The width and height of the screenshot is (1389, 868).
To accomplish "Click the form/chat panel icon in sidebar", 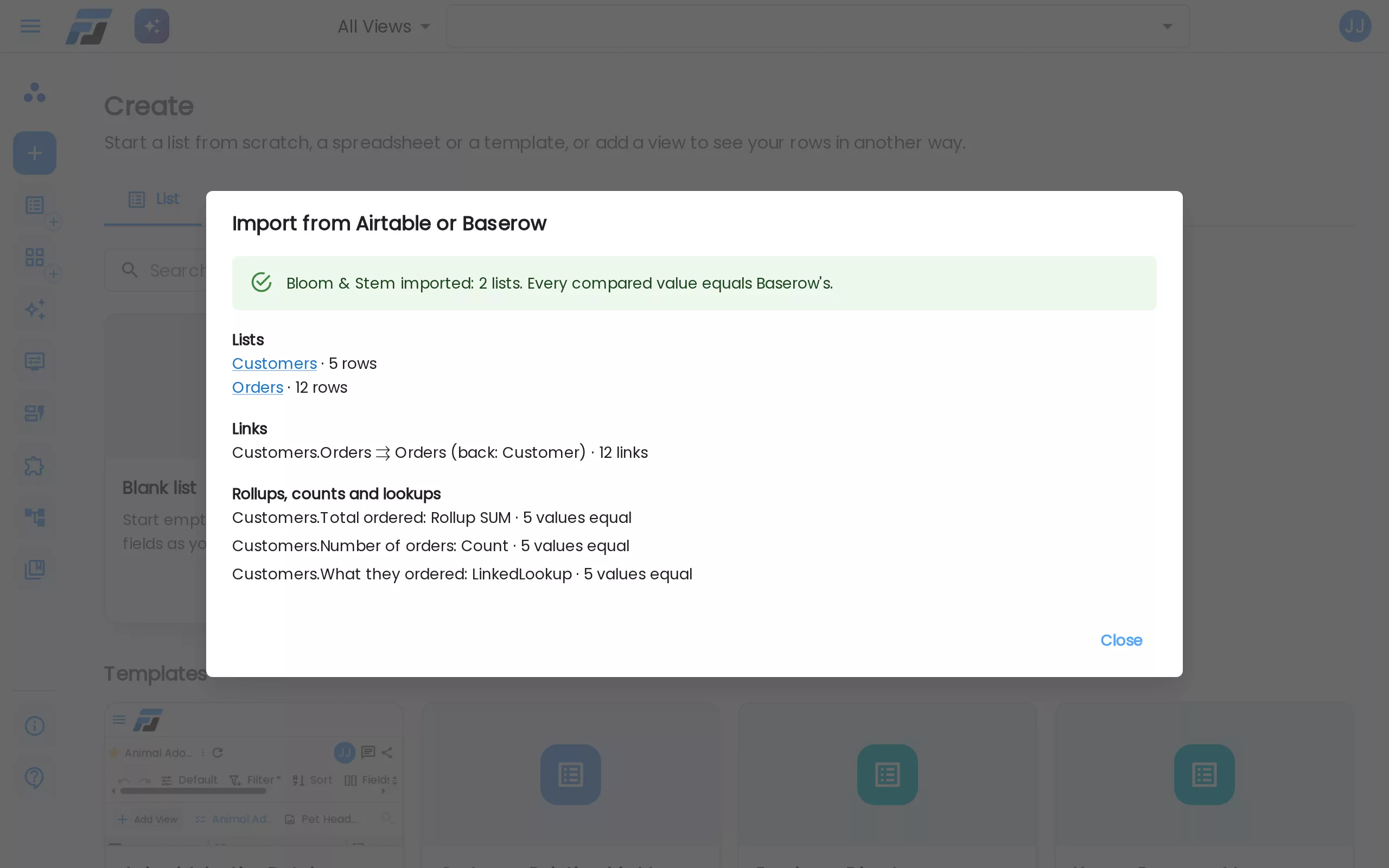I will [x=34, y=361].
